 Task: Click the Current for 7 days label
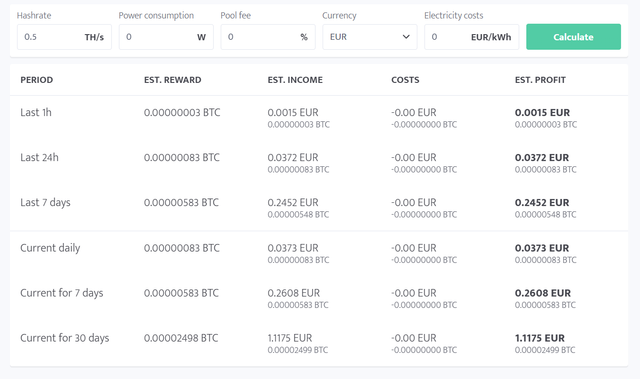(x=62, y=293)
